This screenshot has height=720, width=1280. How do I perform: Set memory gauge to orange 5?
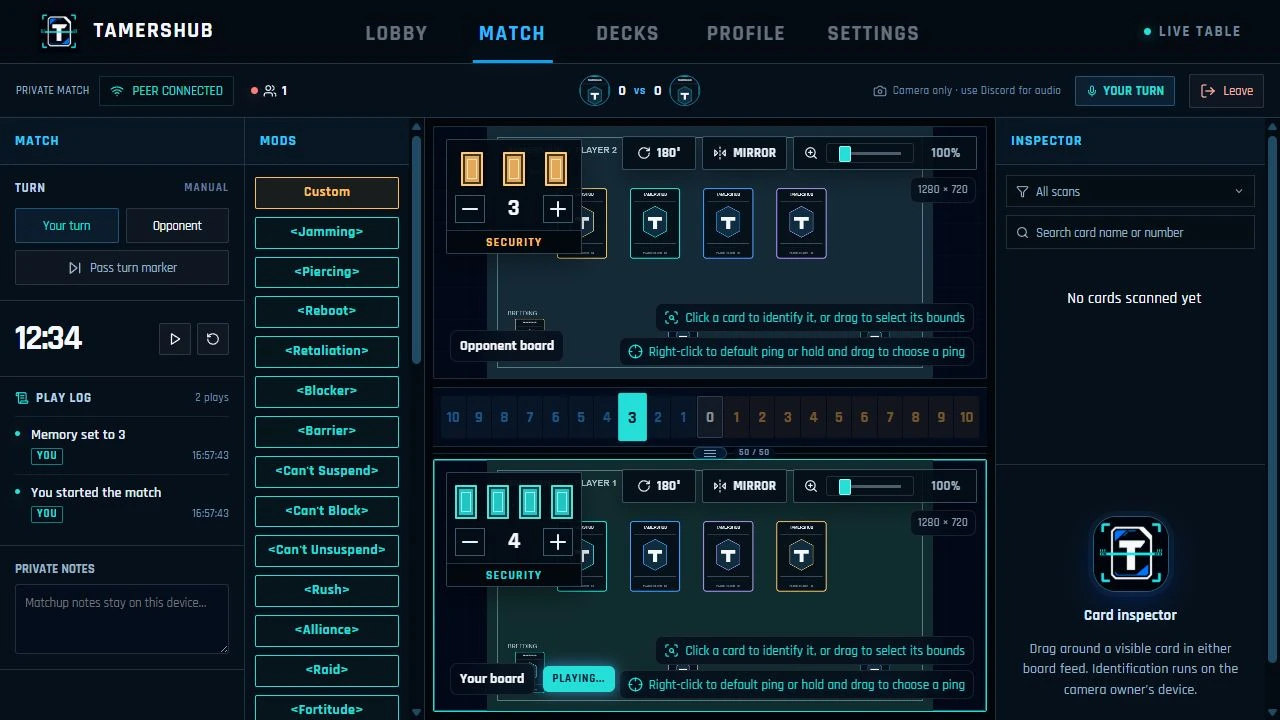pos(838,418)
